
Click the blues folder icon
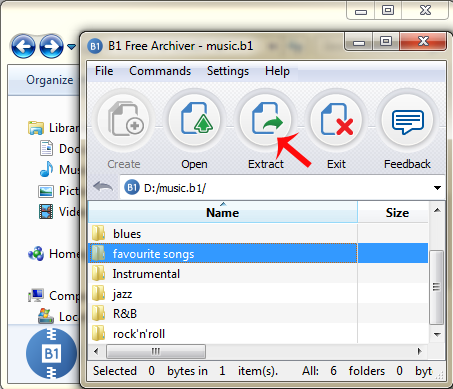(x=99, y=233)
